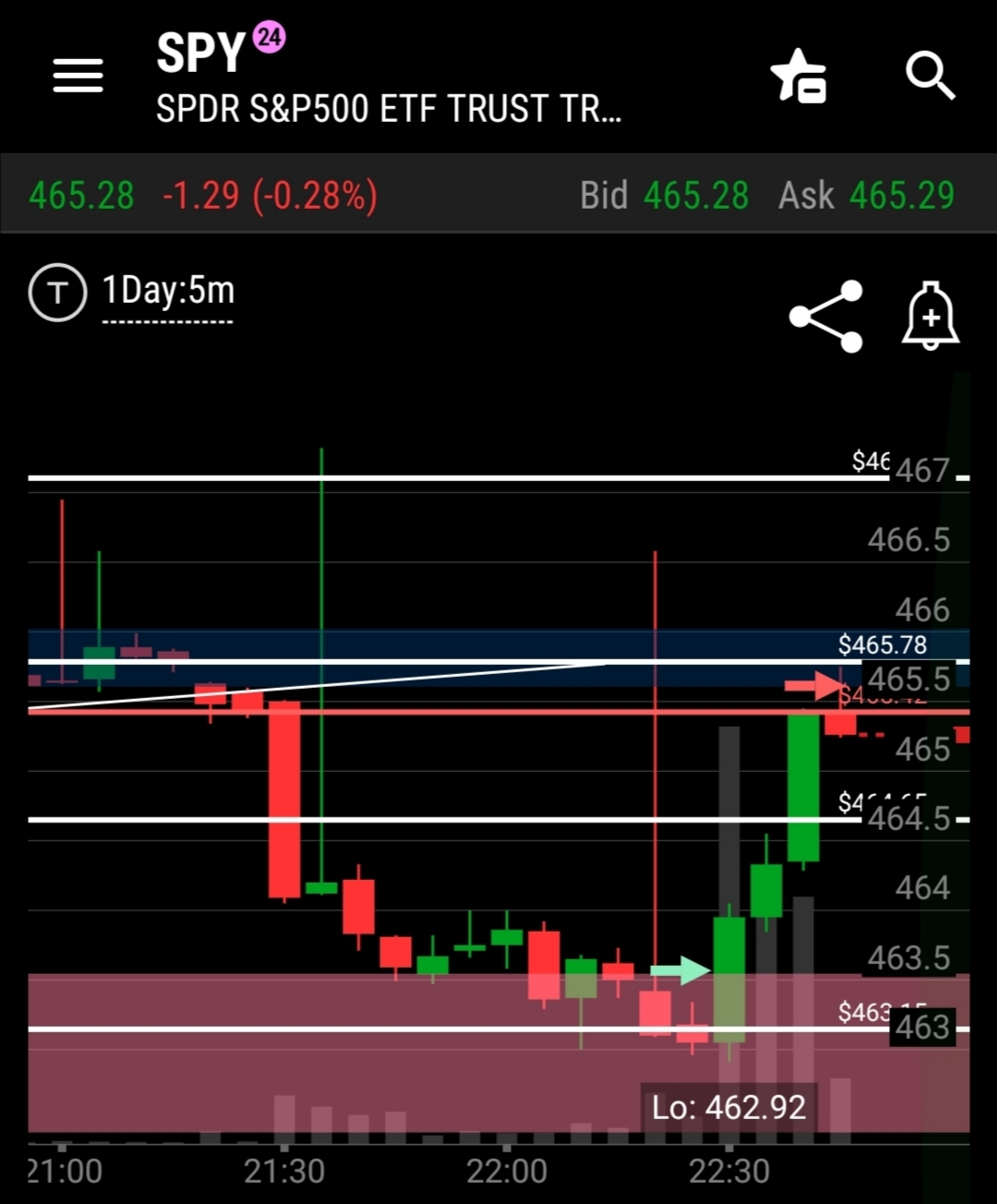This screenshot has height=1204, width=997.
Task: Tap the SPDR S&P500 ETF TRUST name
Action: tap(389, 109)
